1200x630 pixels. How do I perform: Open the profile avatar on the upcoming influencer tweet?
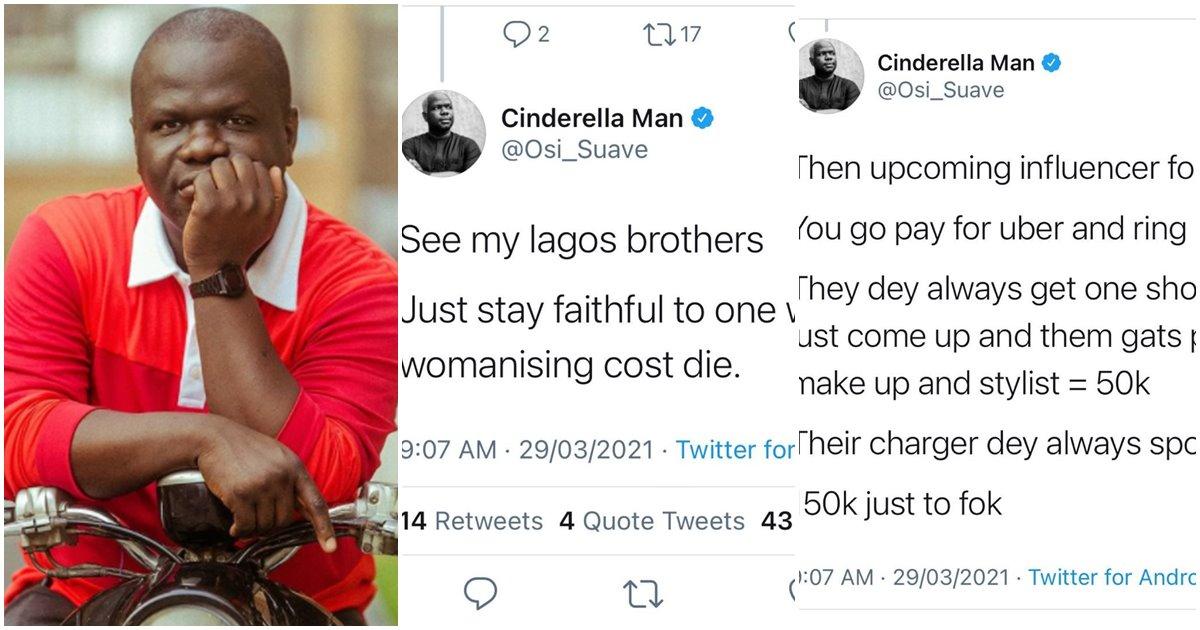831,75
